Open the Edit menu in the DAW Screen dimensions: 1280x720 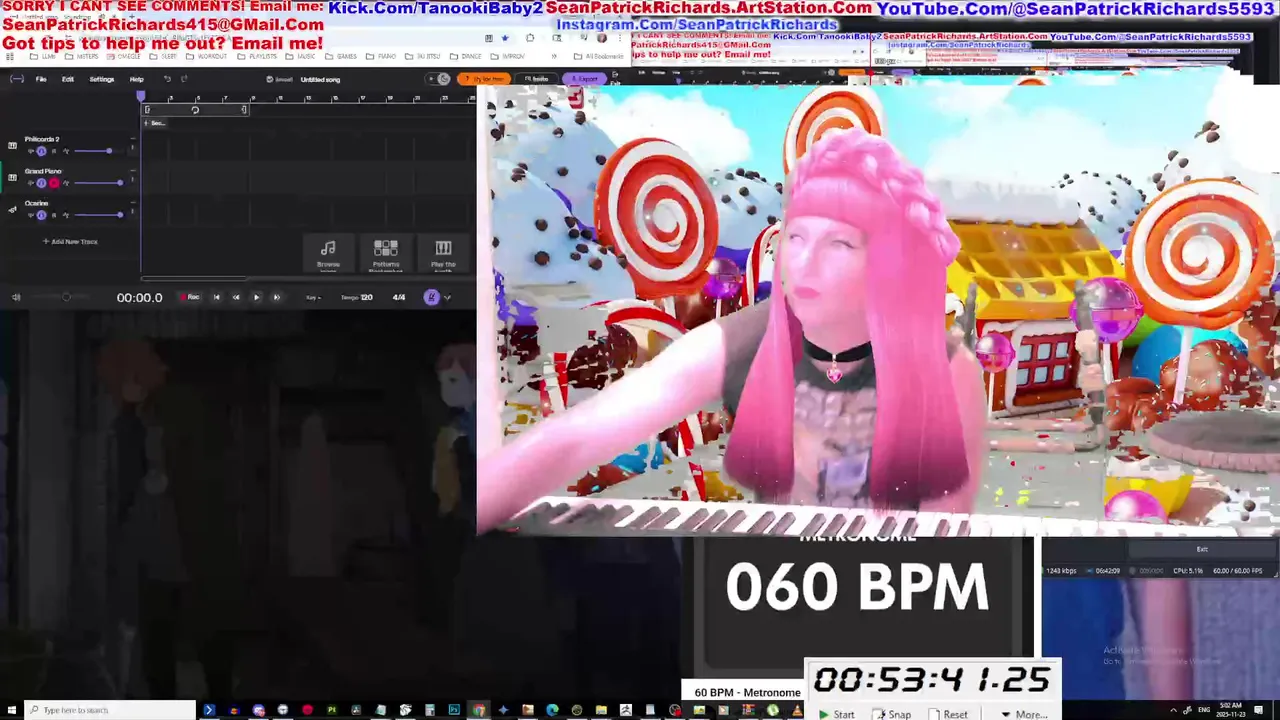(68, 79)
